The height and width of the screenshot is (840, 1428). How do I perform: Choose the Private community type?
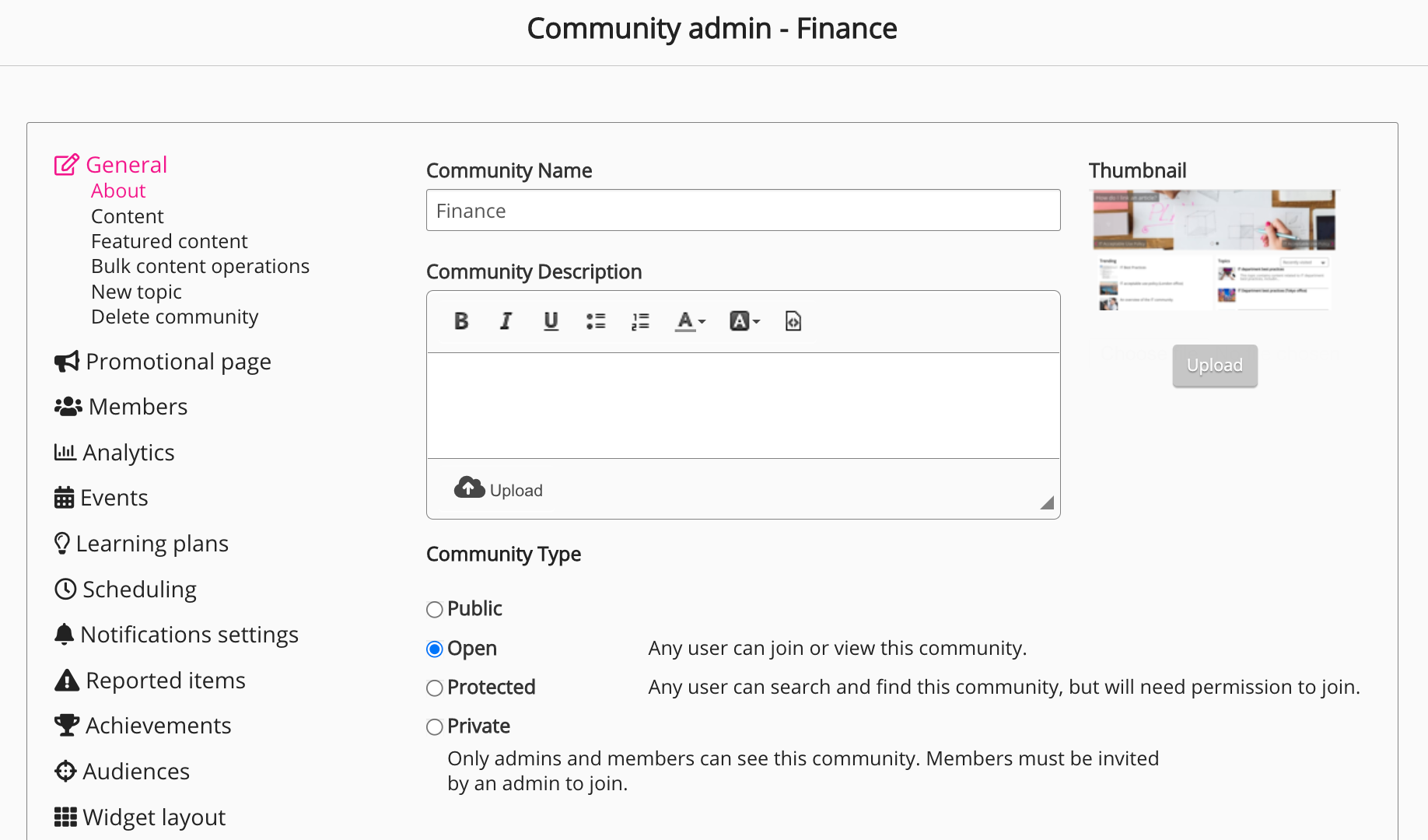click(x=435, y=727)
